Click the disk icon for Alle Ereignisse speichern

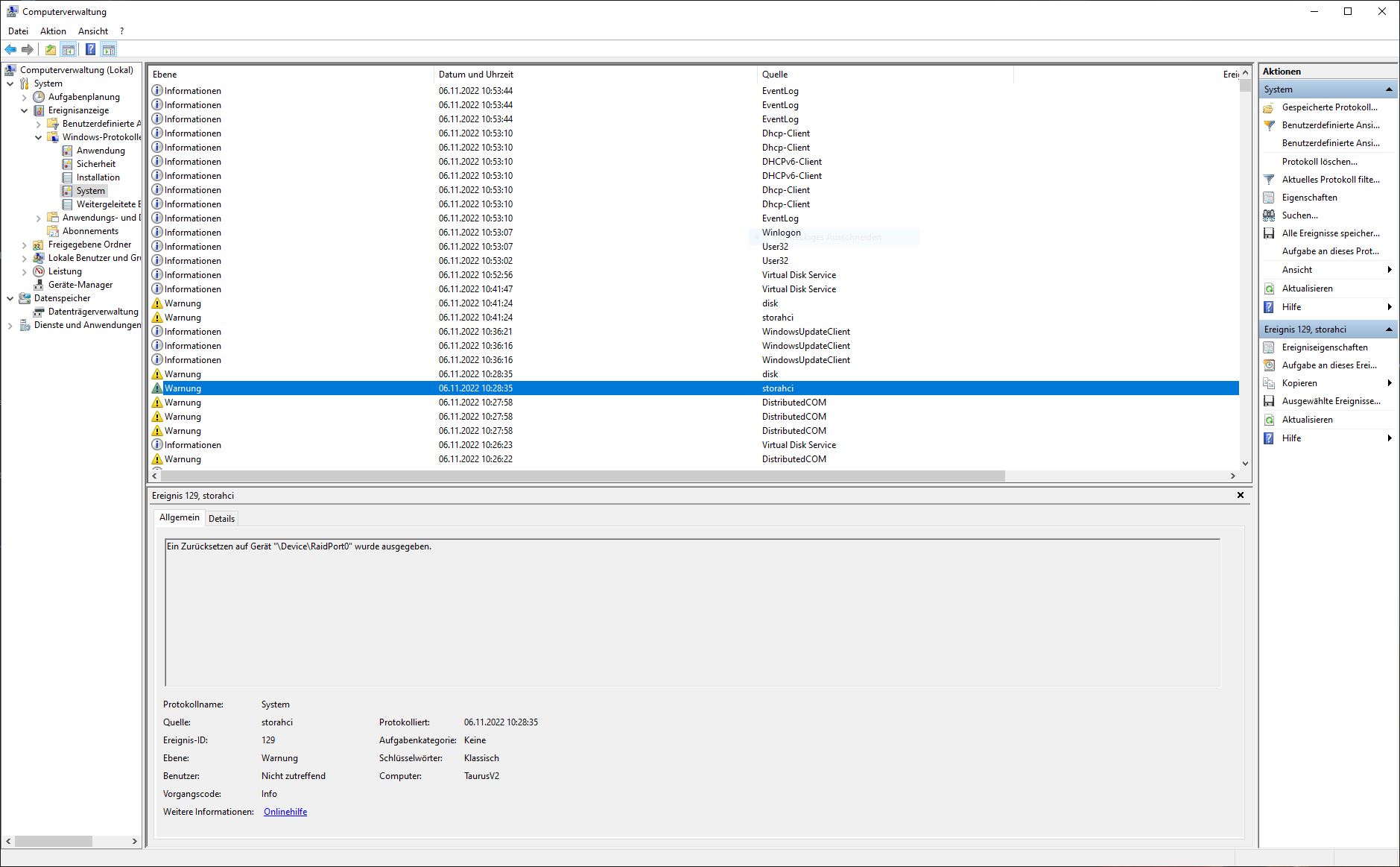click(1269, 233)
